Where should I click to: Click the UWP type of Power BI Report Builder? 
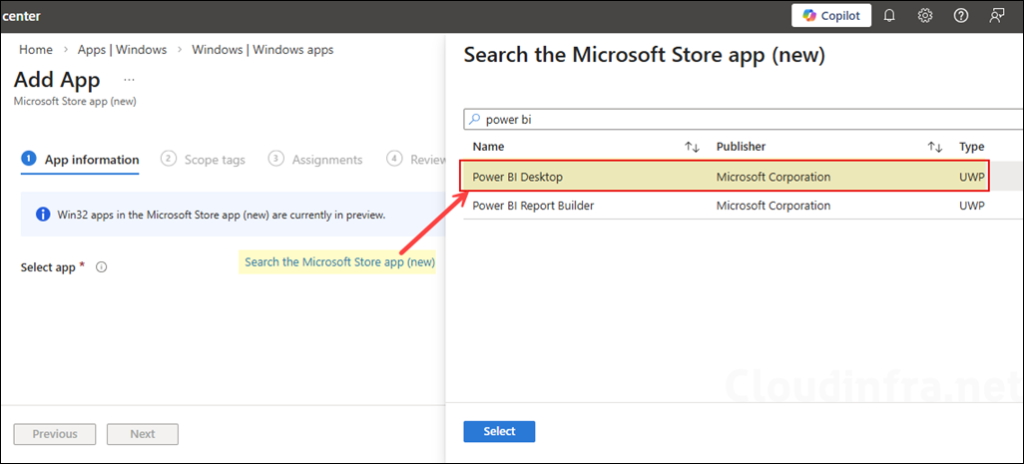point(972,206)
